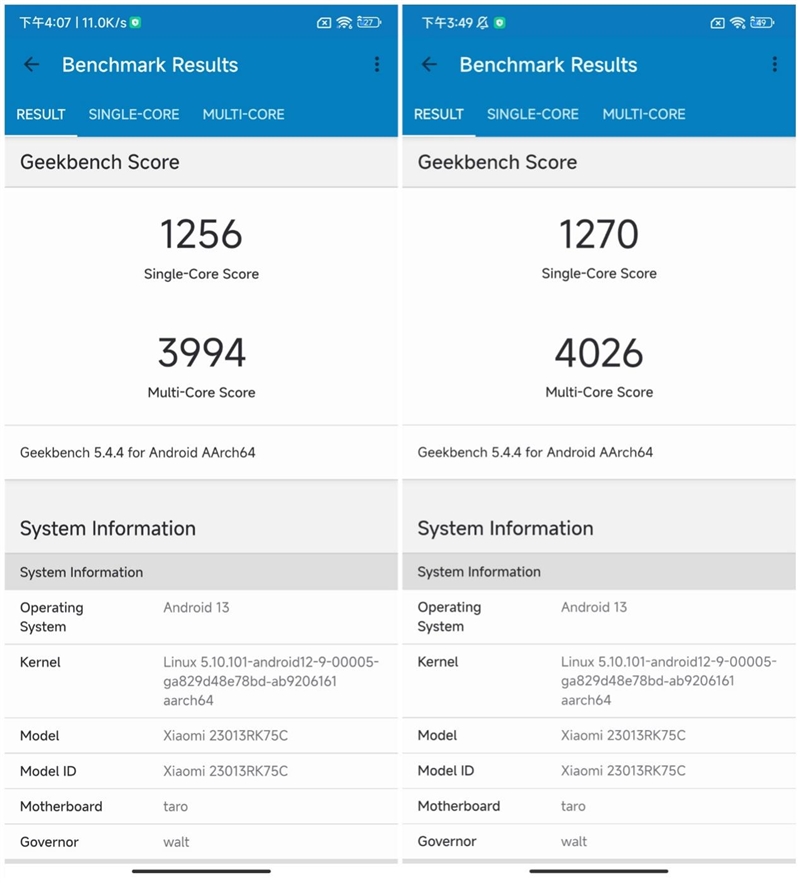Tap the left home gesture bar
Viewport: 800px width, 883px height.
[201, 871]
